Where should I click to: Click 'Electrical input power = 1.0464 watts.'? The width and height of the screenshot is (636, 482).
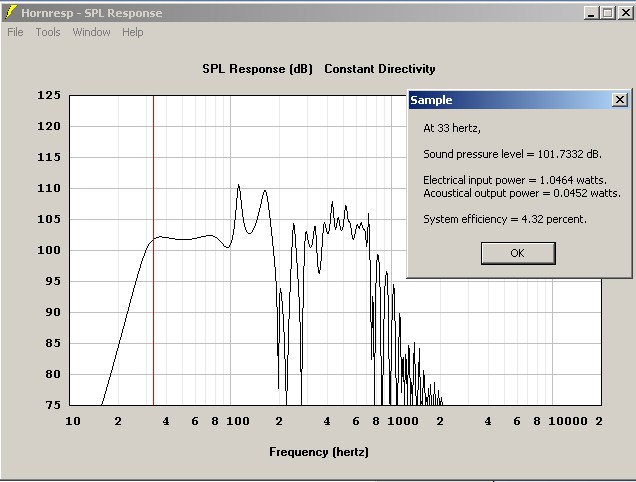tap(515, 180)
